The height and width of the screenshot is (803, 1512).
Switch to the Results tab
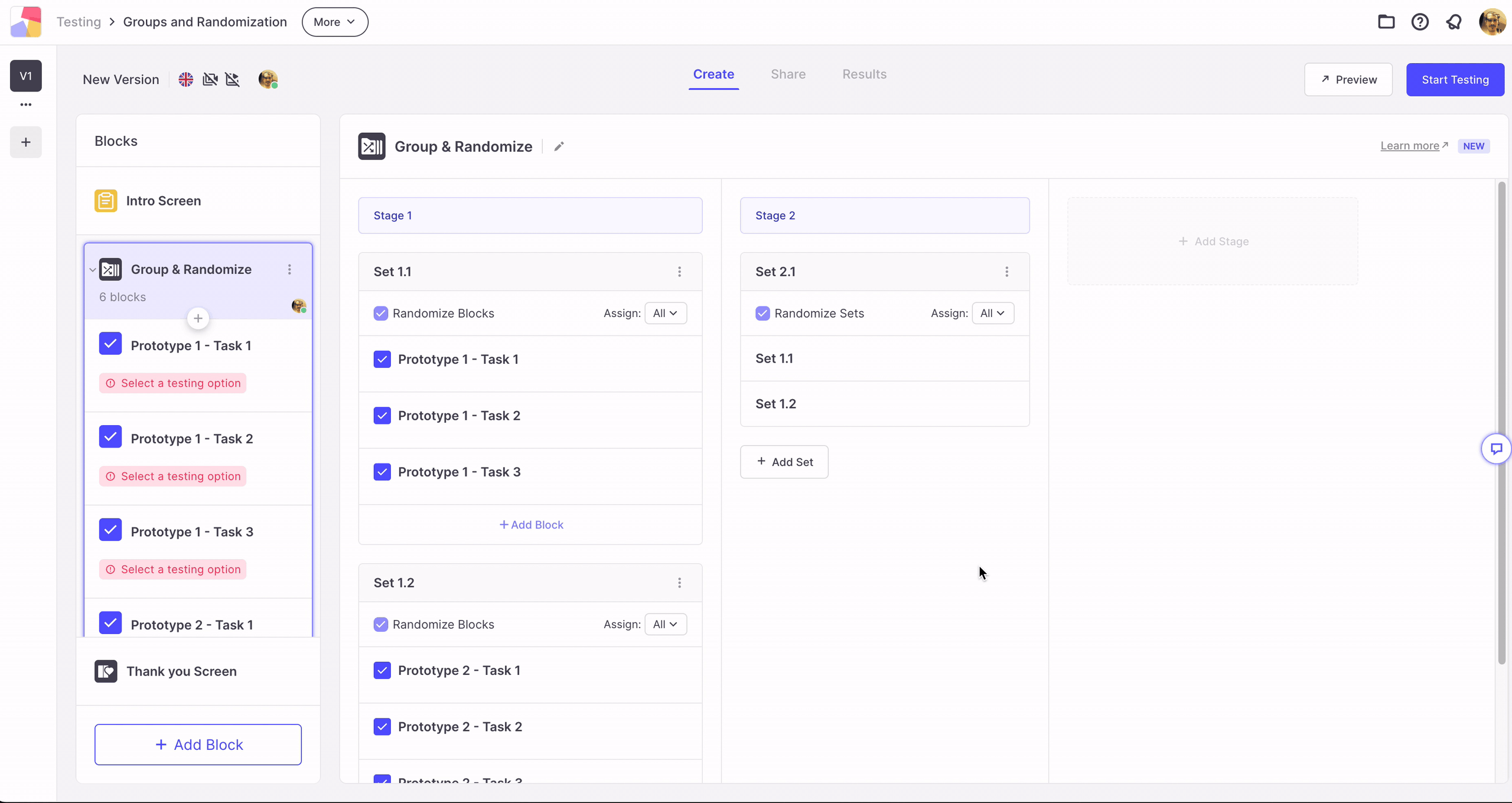click(x=864, y=74)
